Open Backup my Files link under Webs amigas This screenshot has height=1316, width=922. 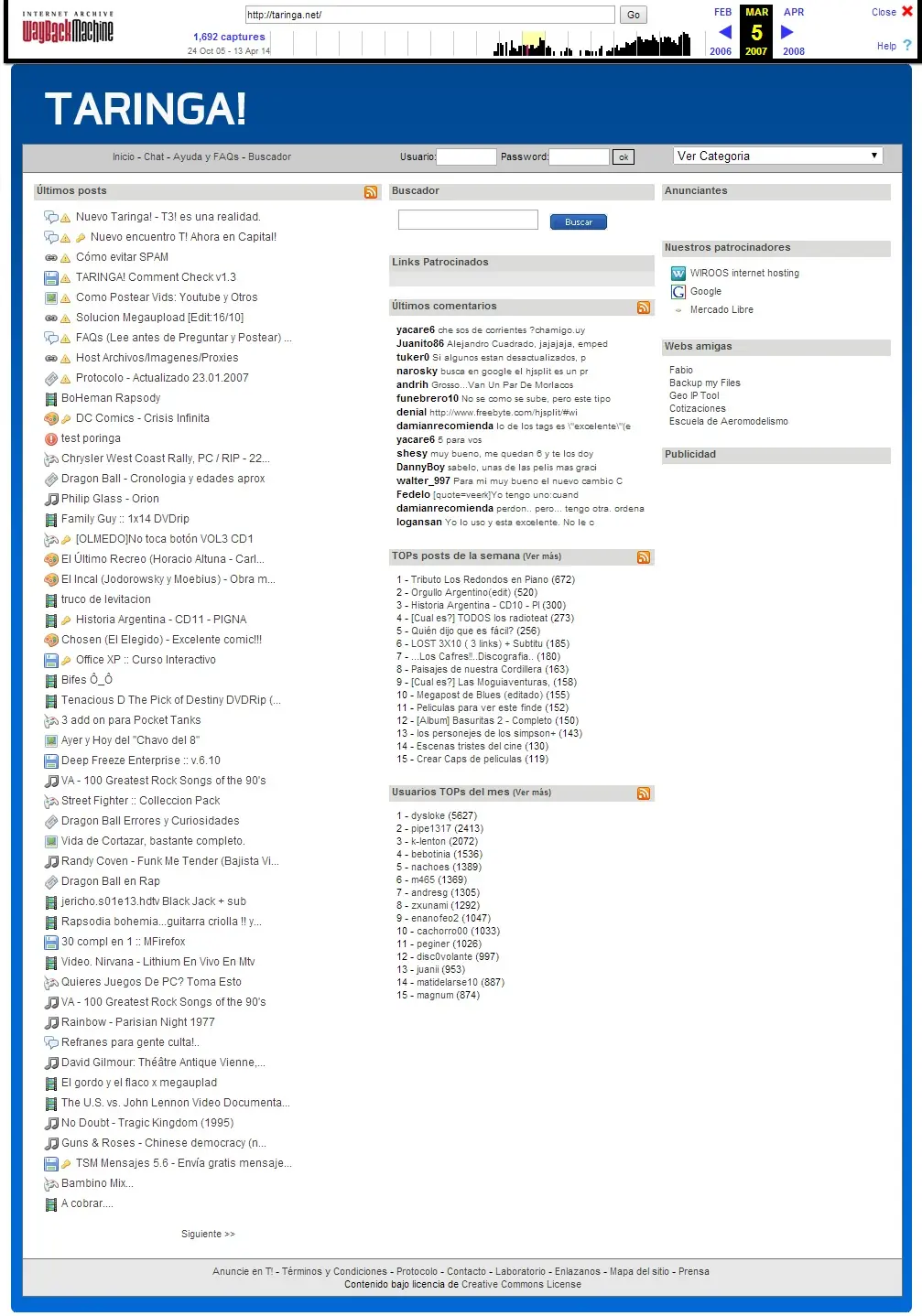coord(705,383)
